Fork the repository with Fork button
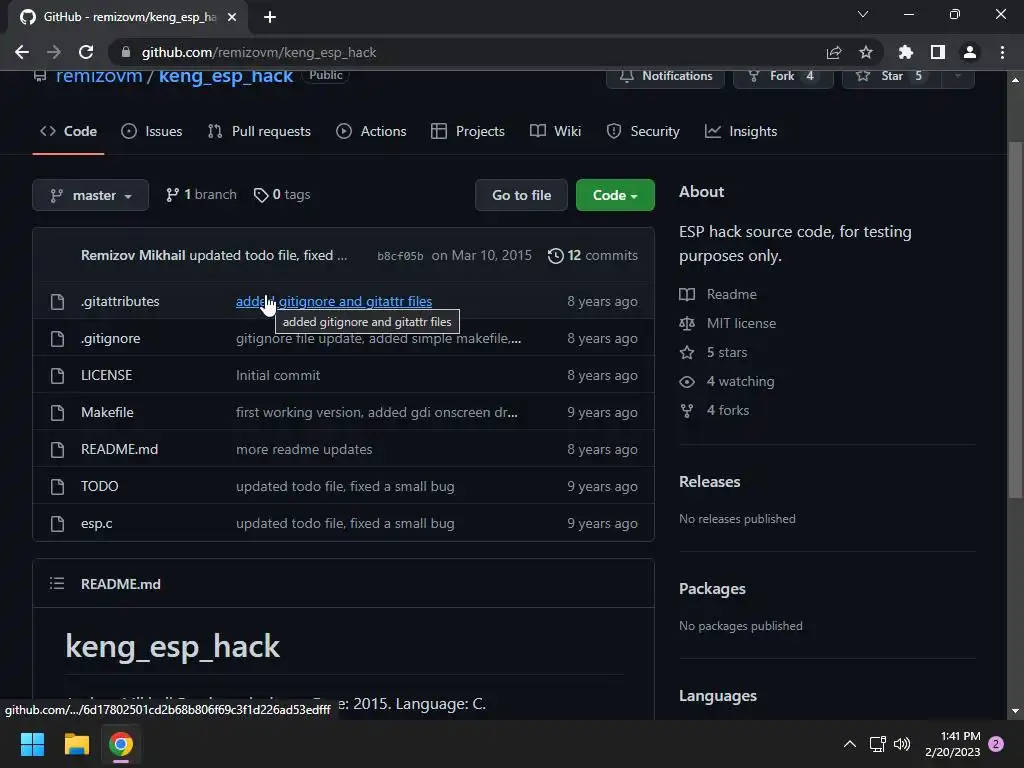This screenshot has height=768, width=1024. tap(783, 76)
